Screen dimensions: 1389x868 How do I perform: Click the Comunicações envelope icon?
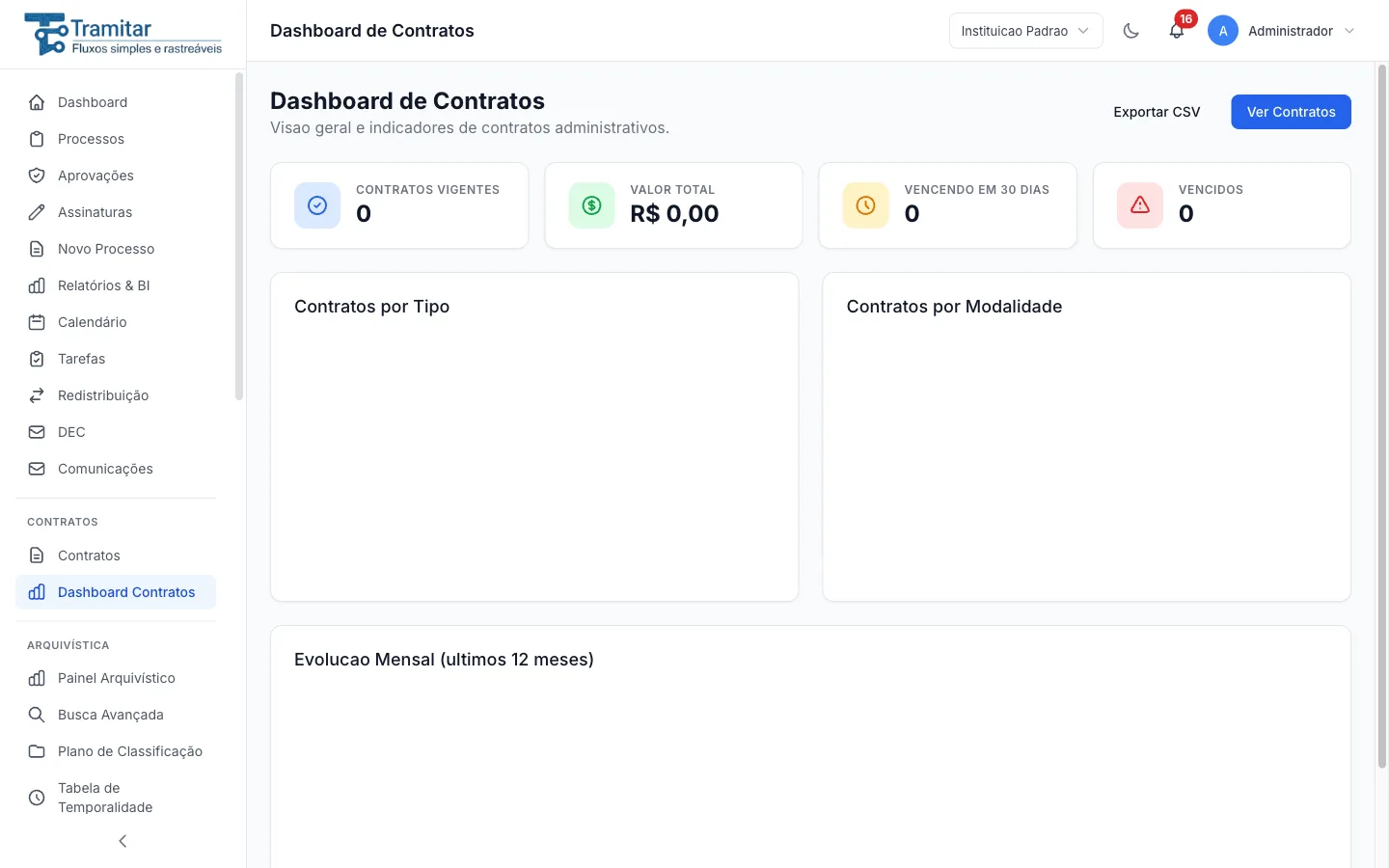point(37,469)
